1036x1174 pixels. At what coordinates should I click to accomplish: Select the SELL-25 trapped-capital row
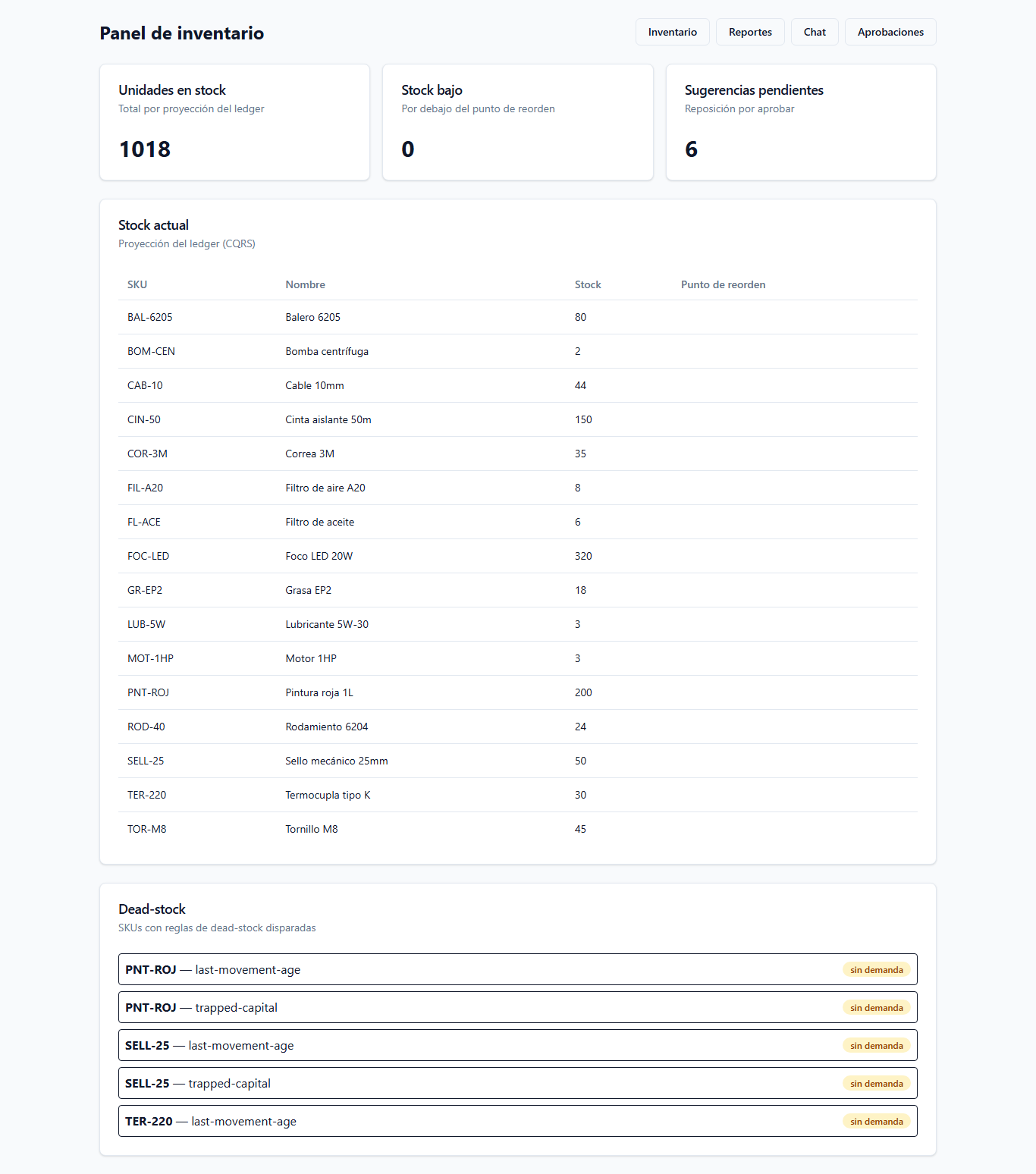point(518,1083)
